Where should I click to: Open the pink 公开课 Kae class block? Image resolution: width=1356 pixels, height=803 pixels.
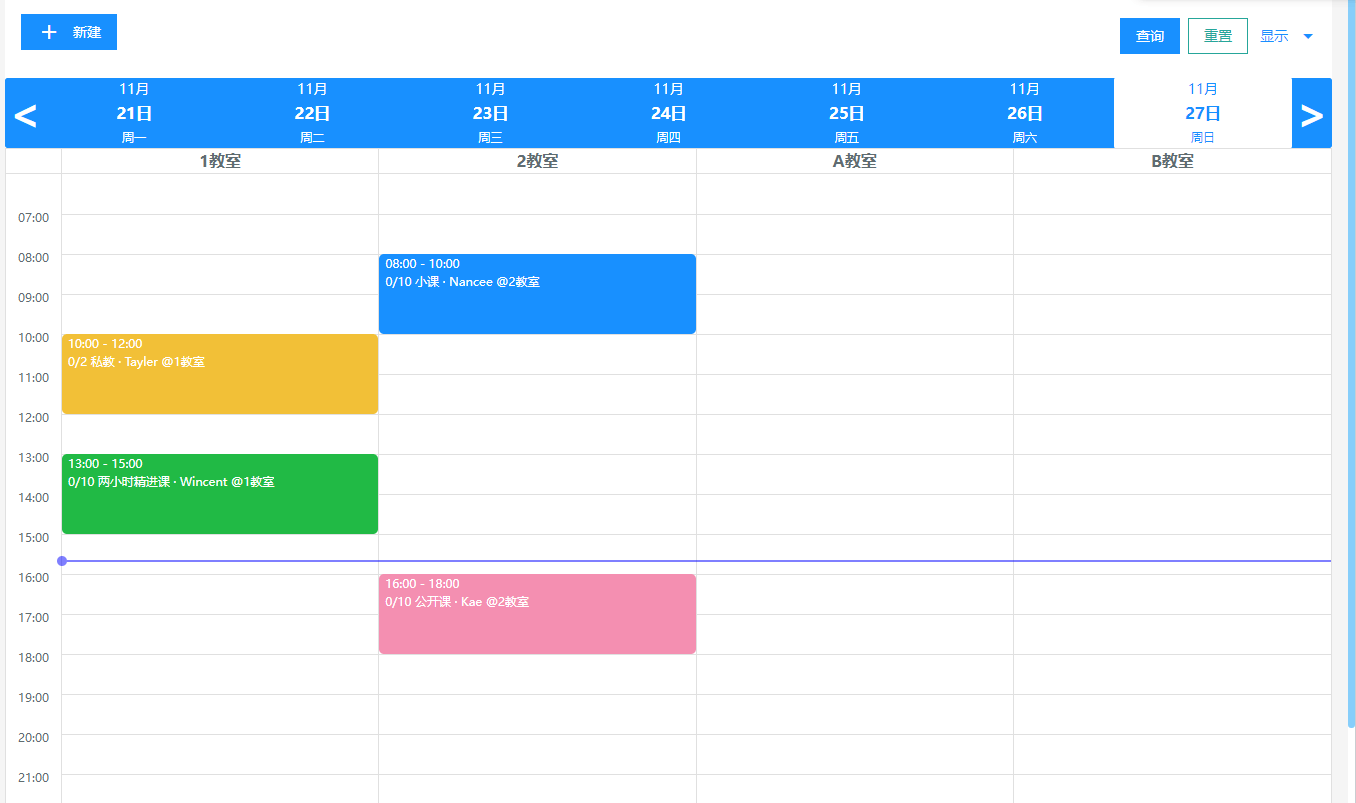click(537, 614)
